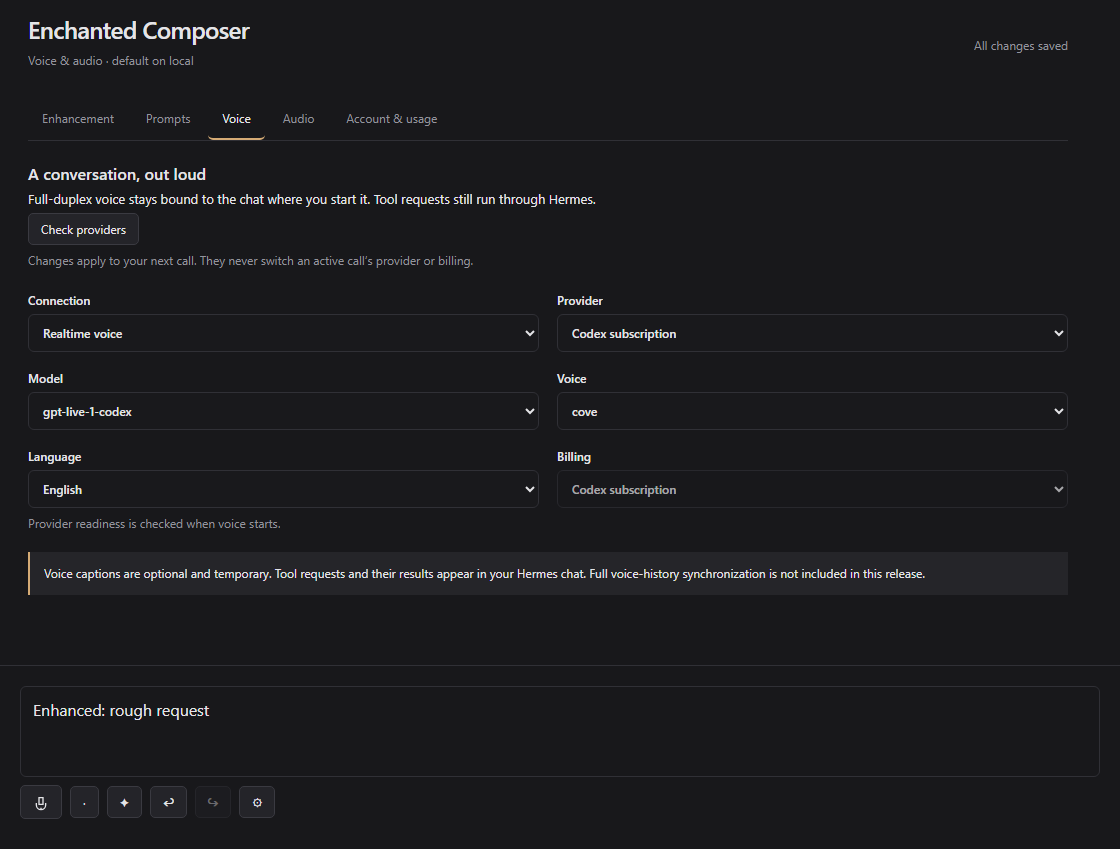Open the Billing dropdown
The image size is (1120, 849).
coord(812,489)
